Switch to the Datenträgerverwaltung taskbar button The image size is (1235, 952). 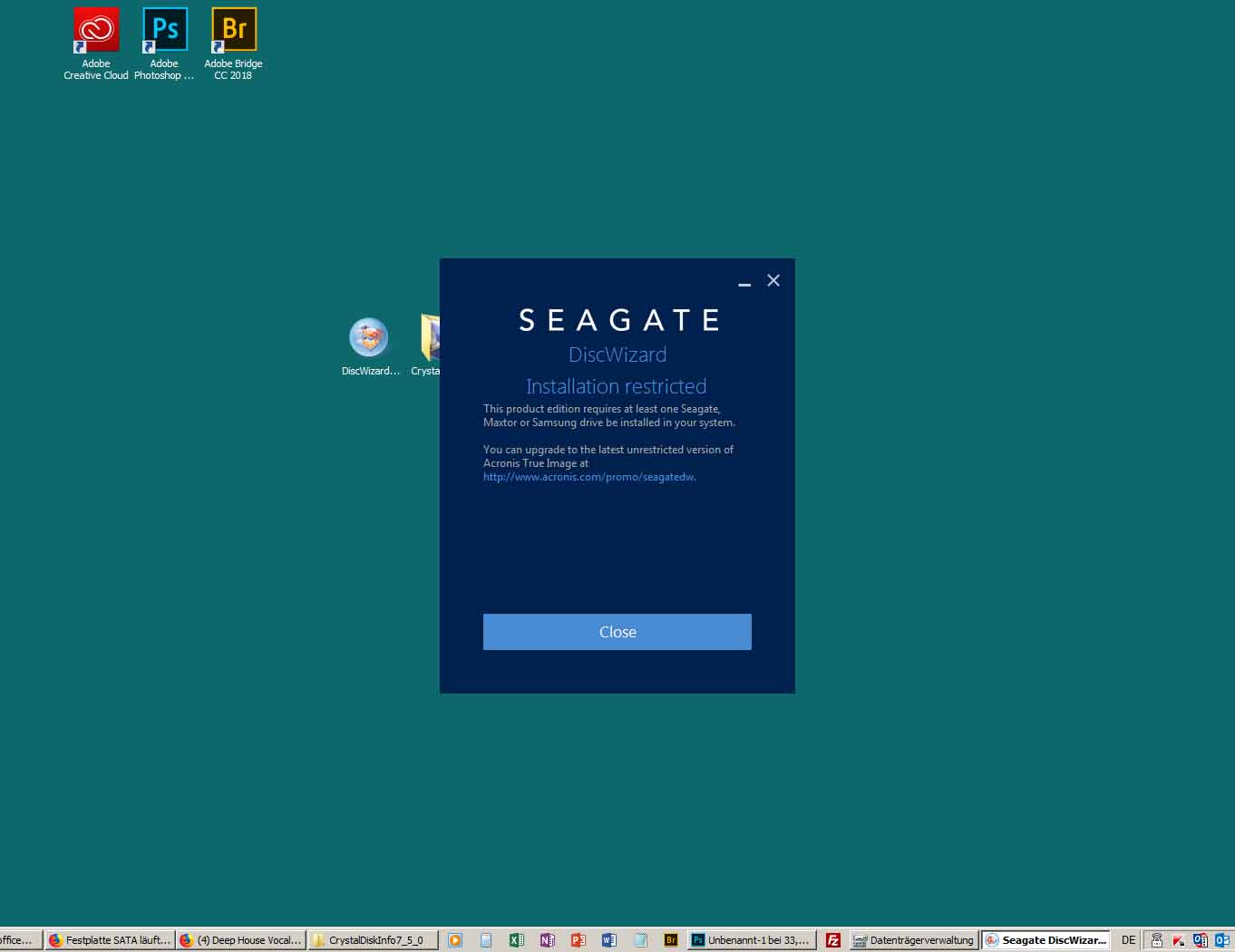[914, 940]
